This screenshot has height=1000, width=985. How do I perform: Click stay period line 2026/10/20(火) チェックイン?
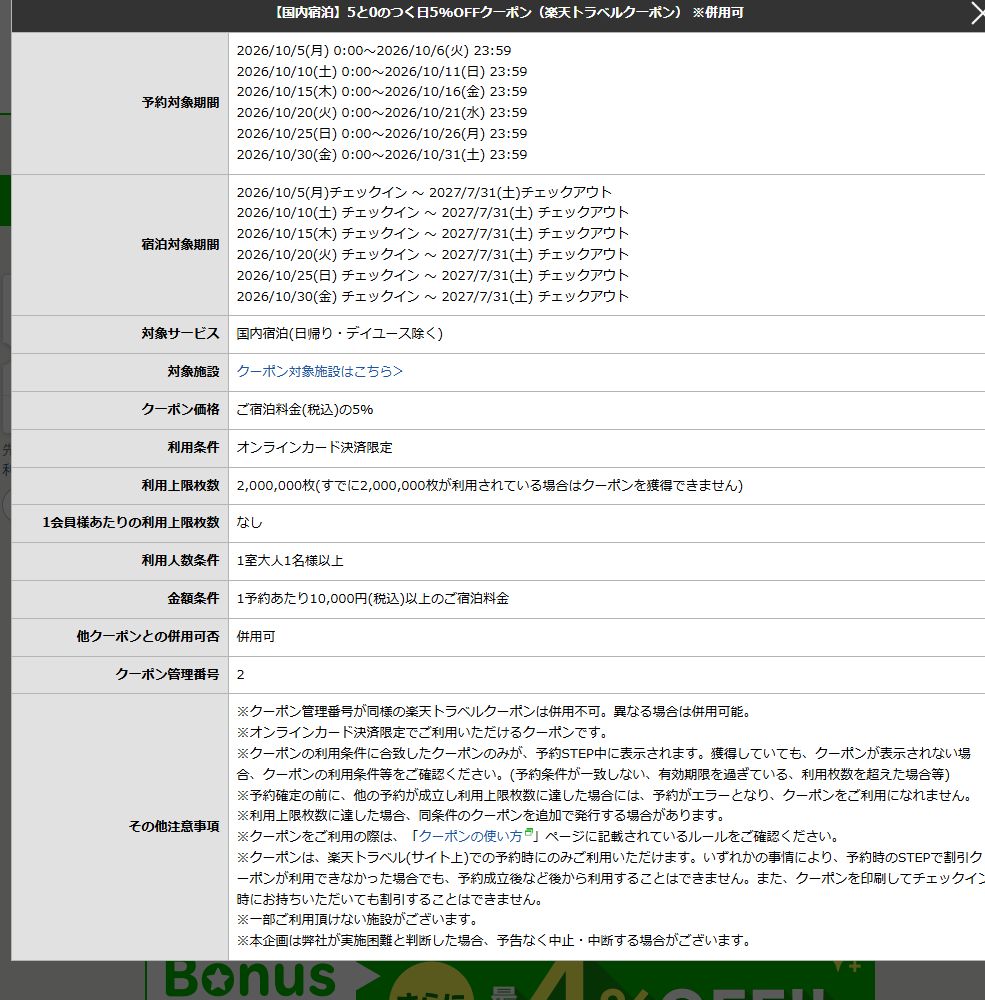pyautogui.click(x=433, y=254)
